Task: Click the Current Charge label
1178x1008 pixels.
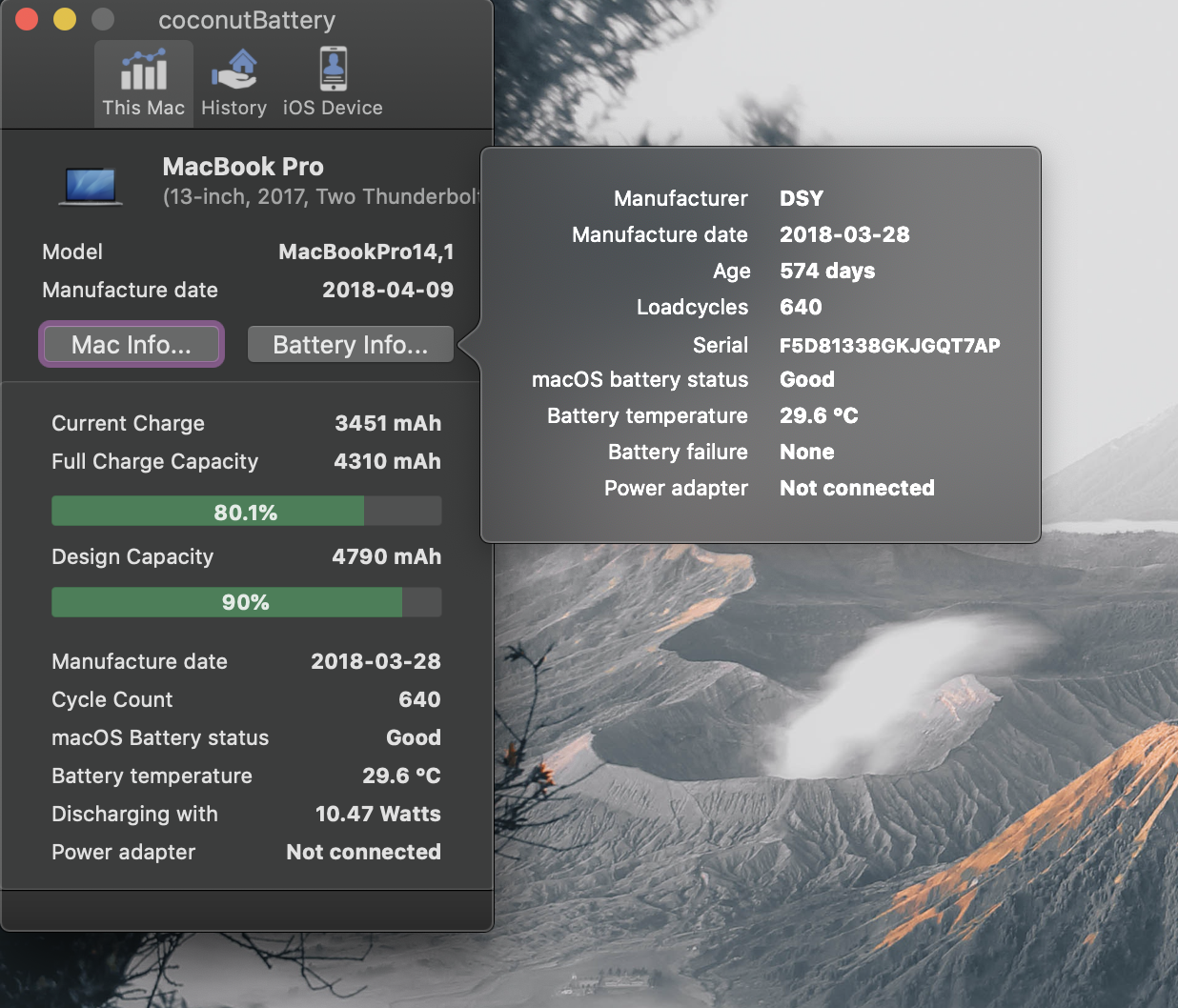Action: [x=128, y=423]
